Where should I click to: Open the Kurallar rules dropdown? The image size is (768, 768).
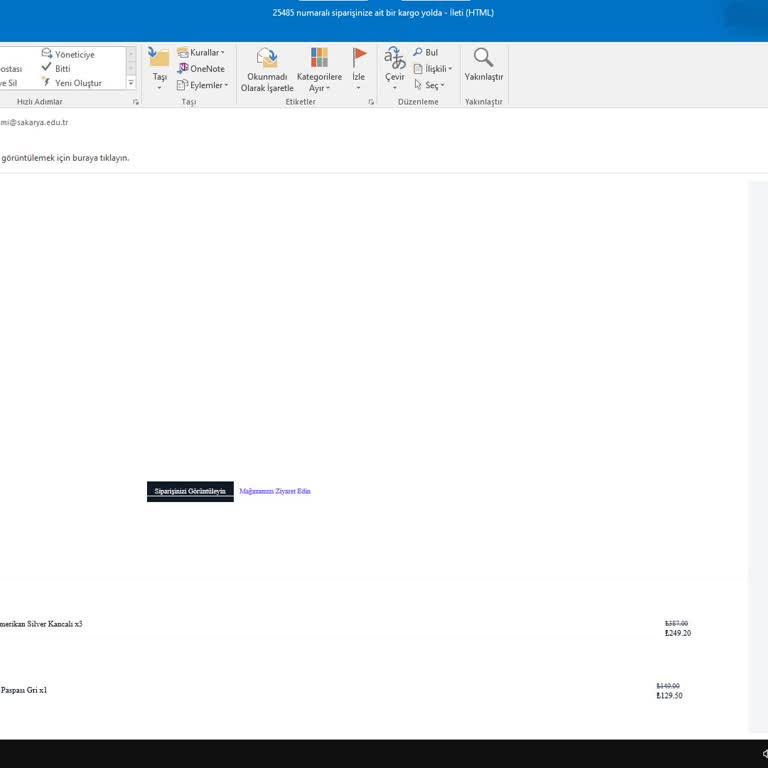[x=201, y=53]
